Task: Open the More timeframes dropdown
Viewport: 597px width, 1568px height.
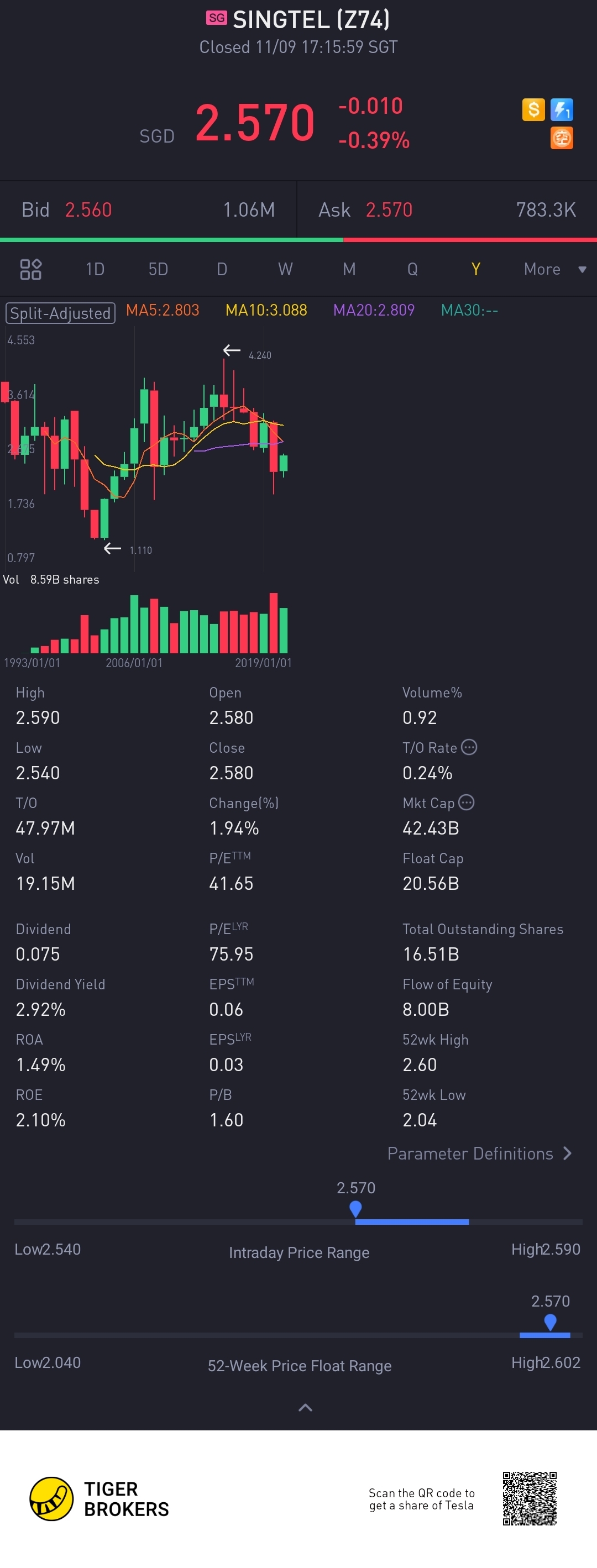Action: pos(554,269)
